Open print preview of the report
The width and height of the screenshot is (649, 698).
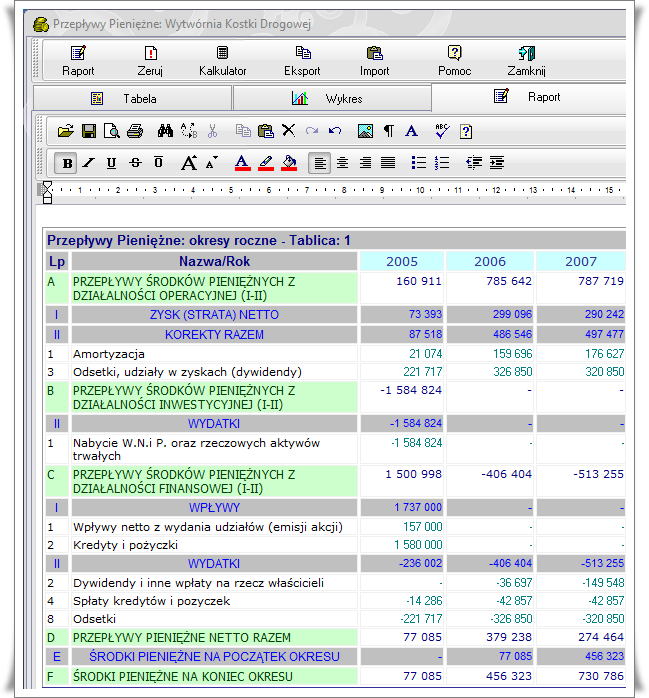click(x=111, y=131)
